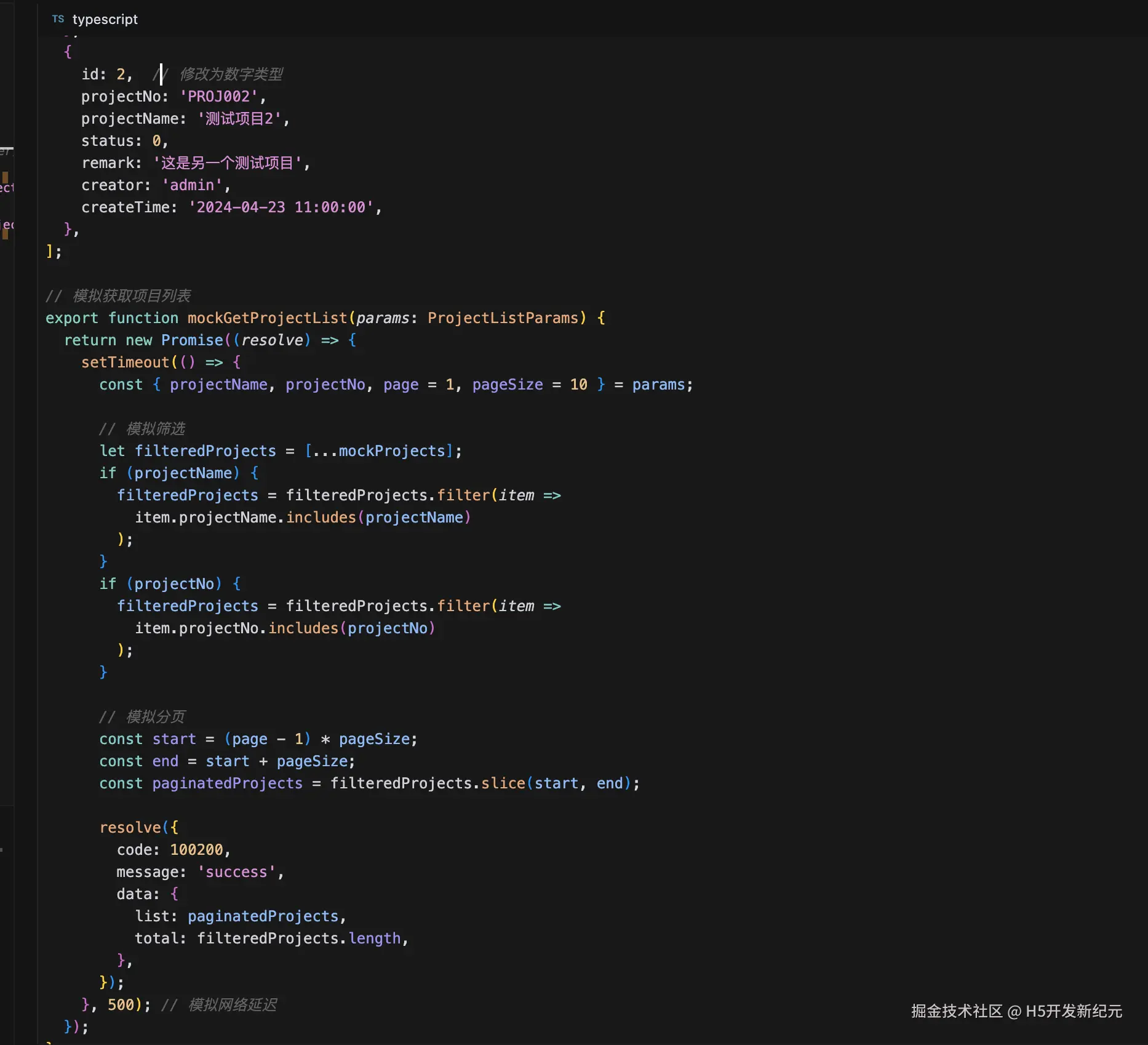Image resolution: width=1148 pixels, height=1045 pixels.
Task: Click the "id: 2," property line
Action: click(x=107, y=74)
